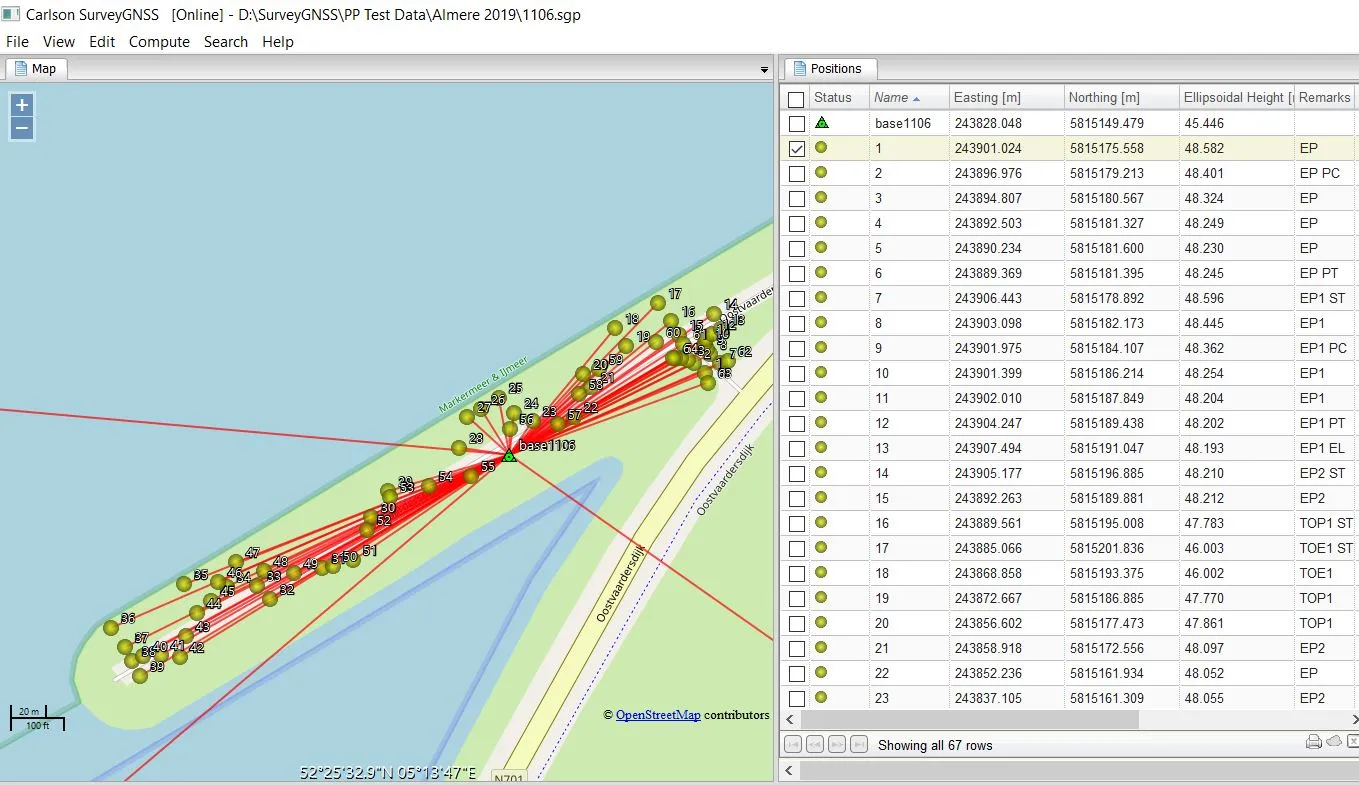Click the green triangle status icon for base1106 row
Image resolution: width=1359 pixels, height=785 pixels.
822,123
